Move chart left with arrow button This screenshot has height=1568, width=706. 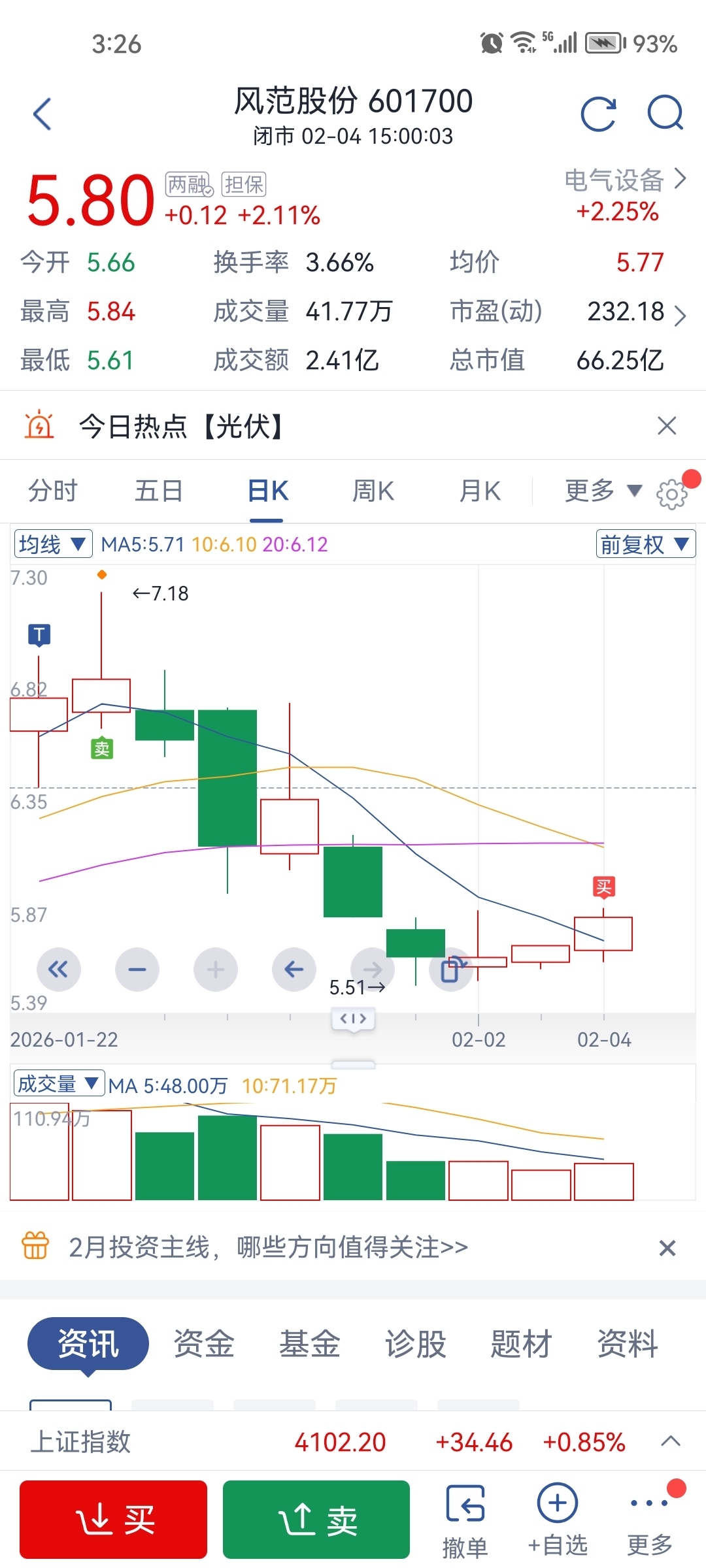click(294, 970)
